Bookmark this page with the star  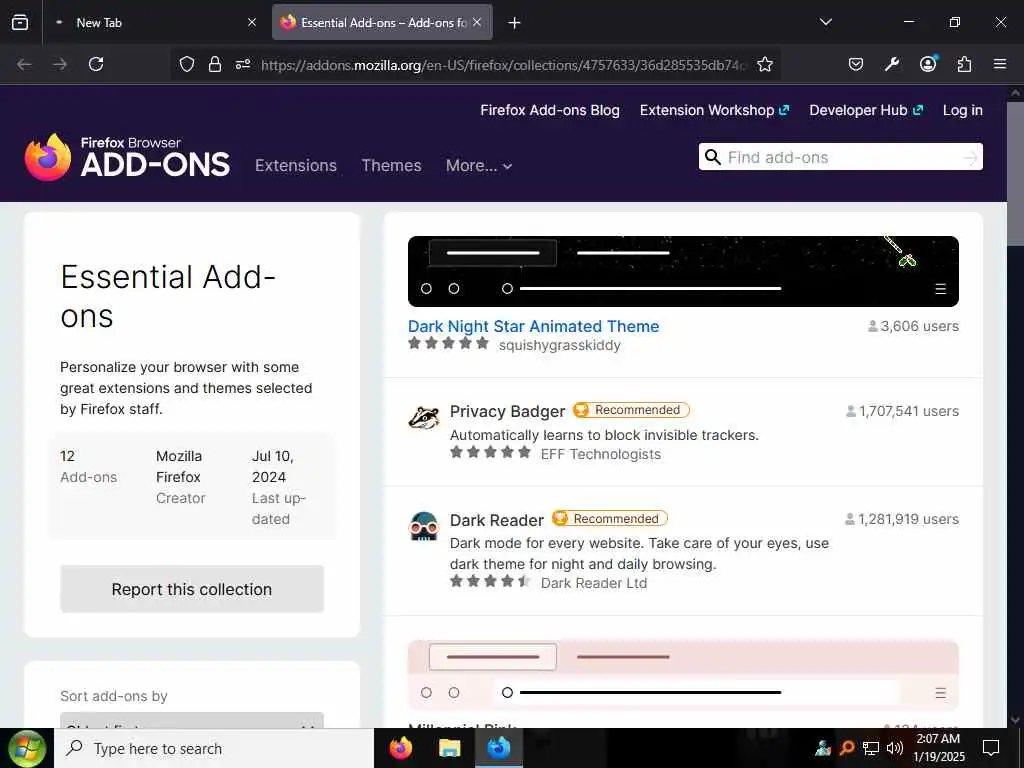pyautogui.click(x=765, y=64)
